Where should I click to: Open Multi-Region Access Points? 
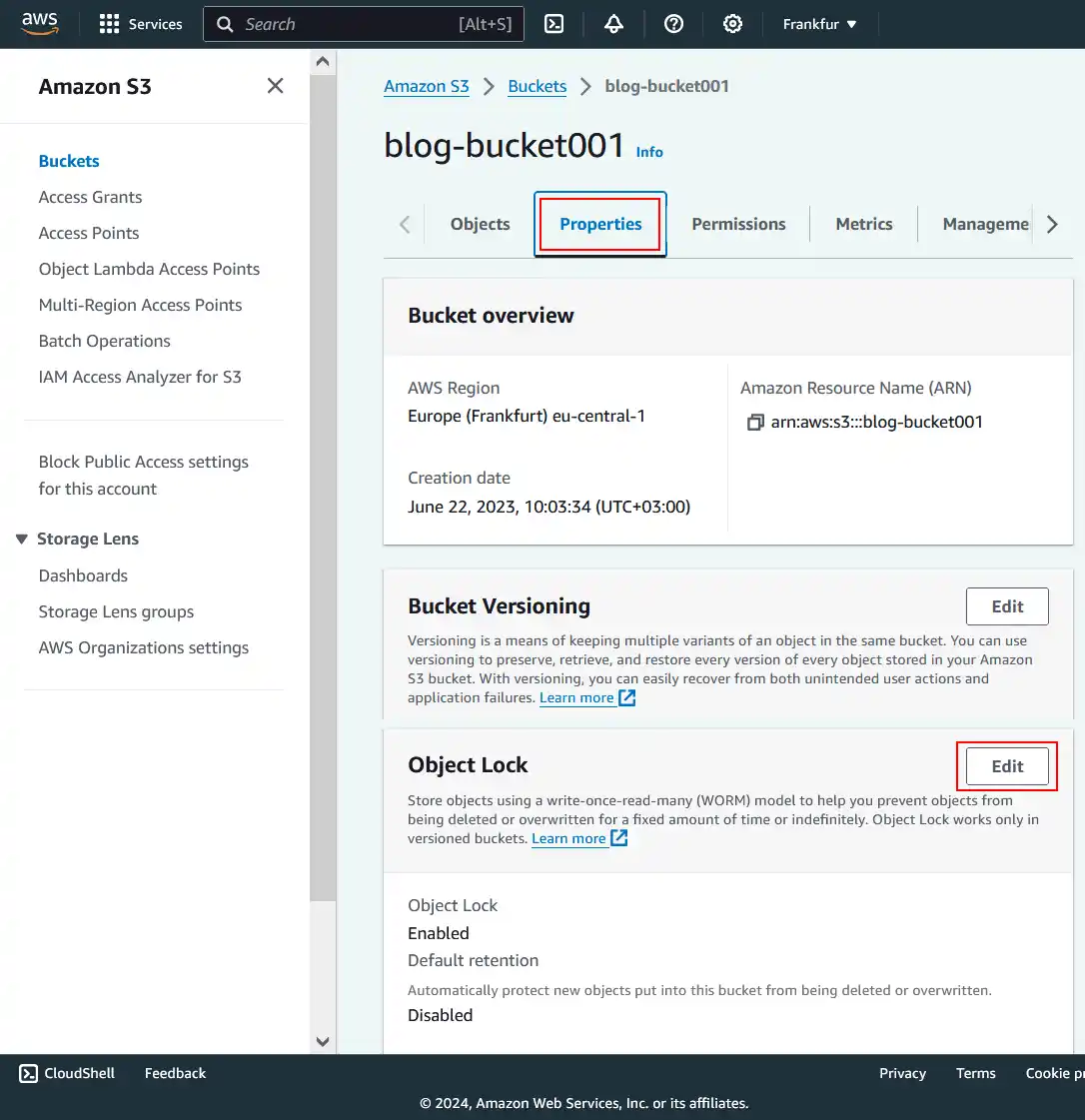[140, 305]
